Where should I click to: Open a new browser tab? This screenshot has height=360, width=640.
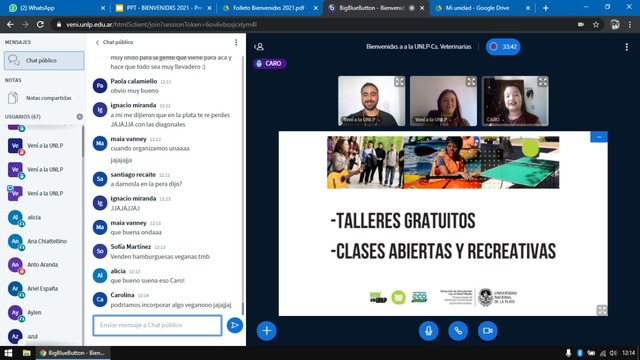click(545, 8)
